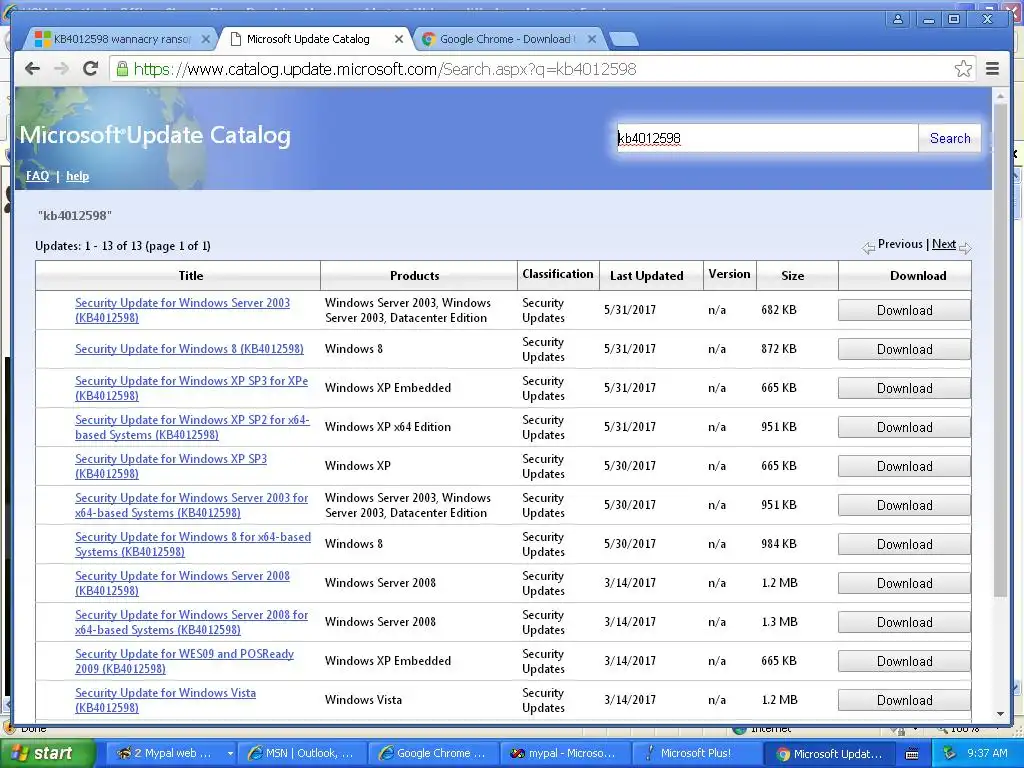Open Security Update for Windows 8 (KB4012598)

(x=189, y=349)
